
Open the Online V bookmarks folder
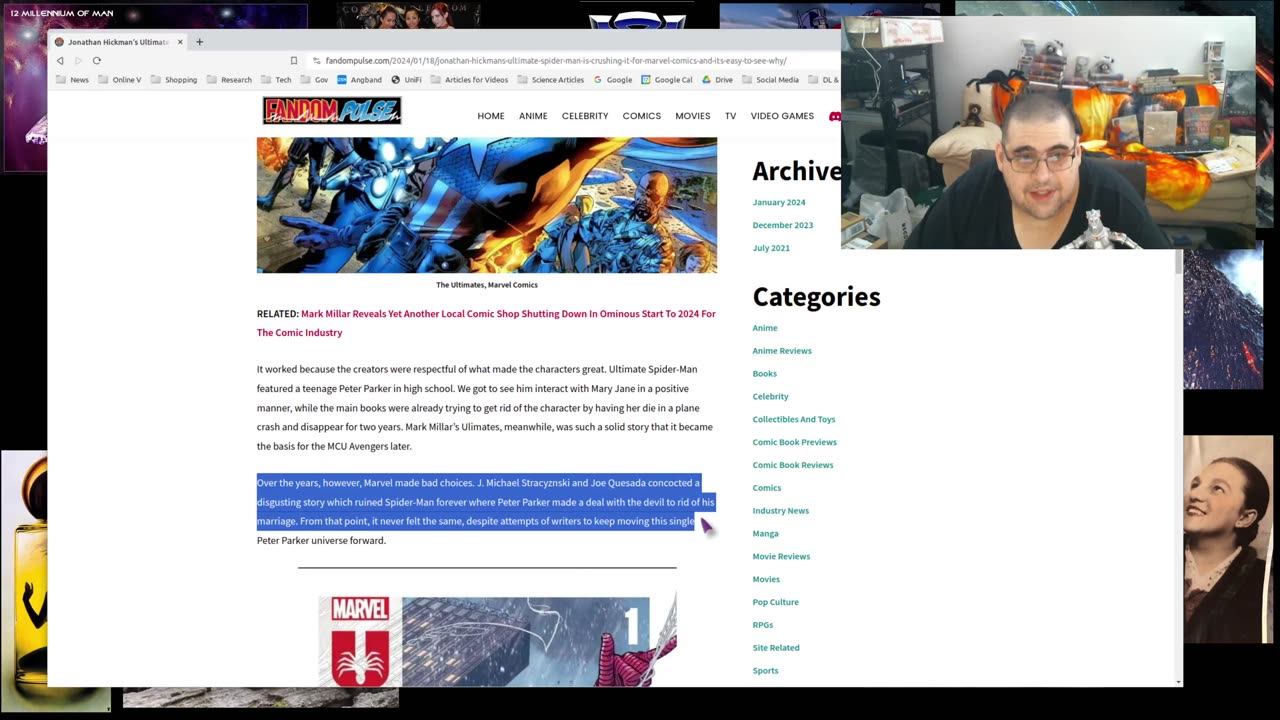coord(119,80)
